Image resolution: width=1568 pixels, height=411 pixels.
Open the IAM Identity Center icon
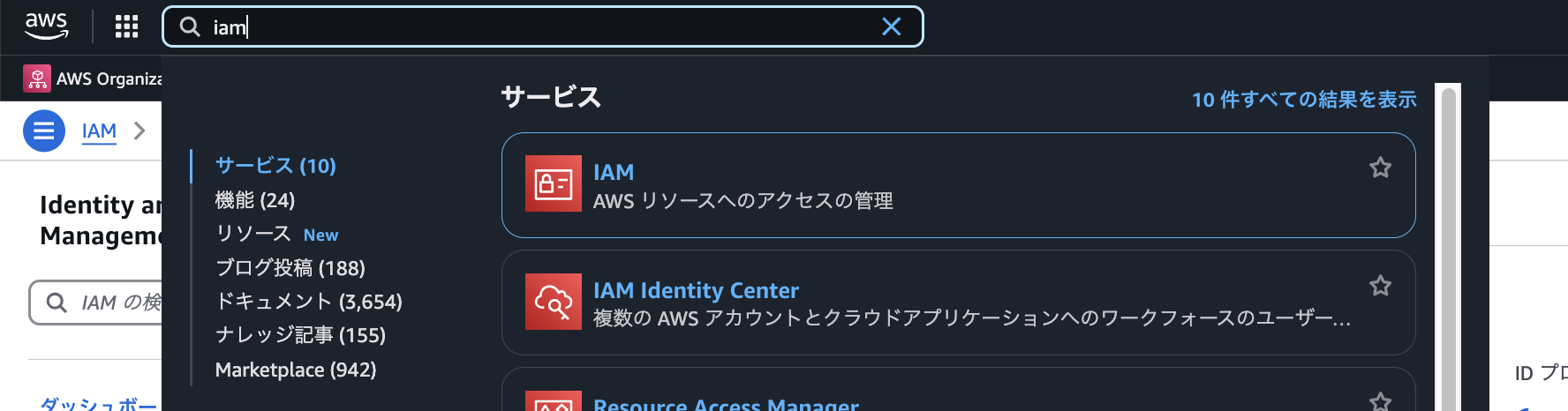(x=554, y=302)
